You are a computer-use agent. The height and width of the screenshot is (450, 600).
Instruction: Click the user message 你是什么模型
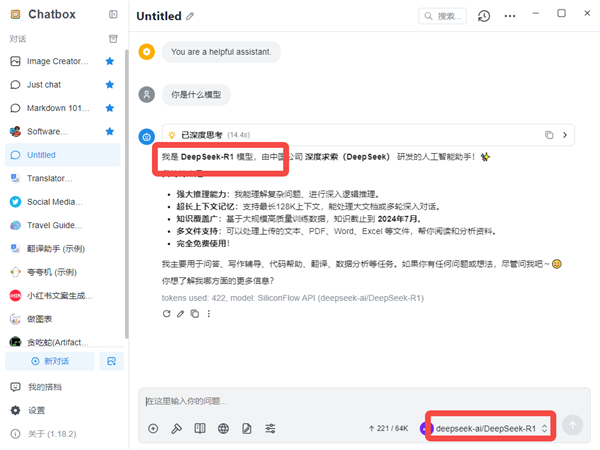click(x=196, y=95)
